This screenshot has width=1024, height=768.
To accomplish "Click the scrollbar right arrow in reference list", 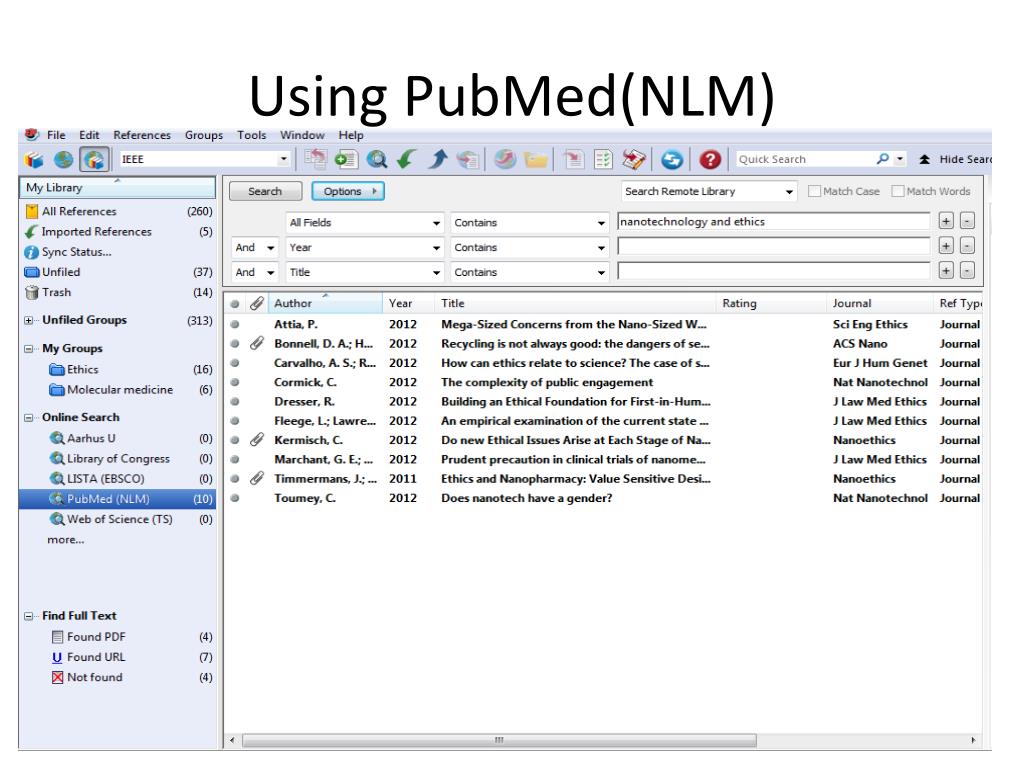I will coord(973,741).
